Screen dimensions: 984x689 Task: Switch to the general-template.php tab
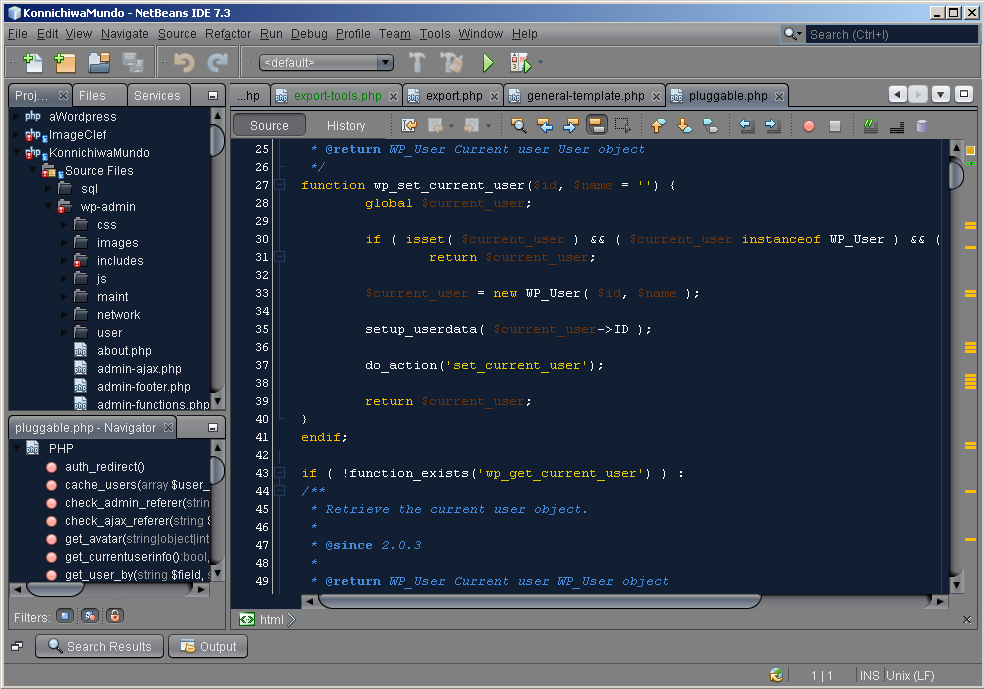(586, 96)
